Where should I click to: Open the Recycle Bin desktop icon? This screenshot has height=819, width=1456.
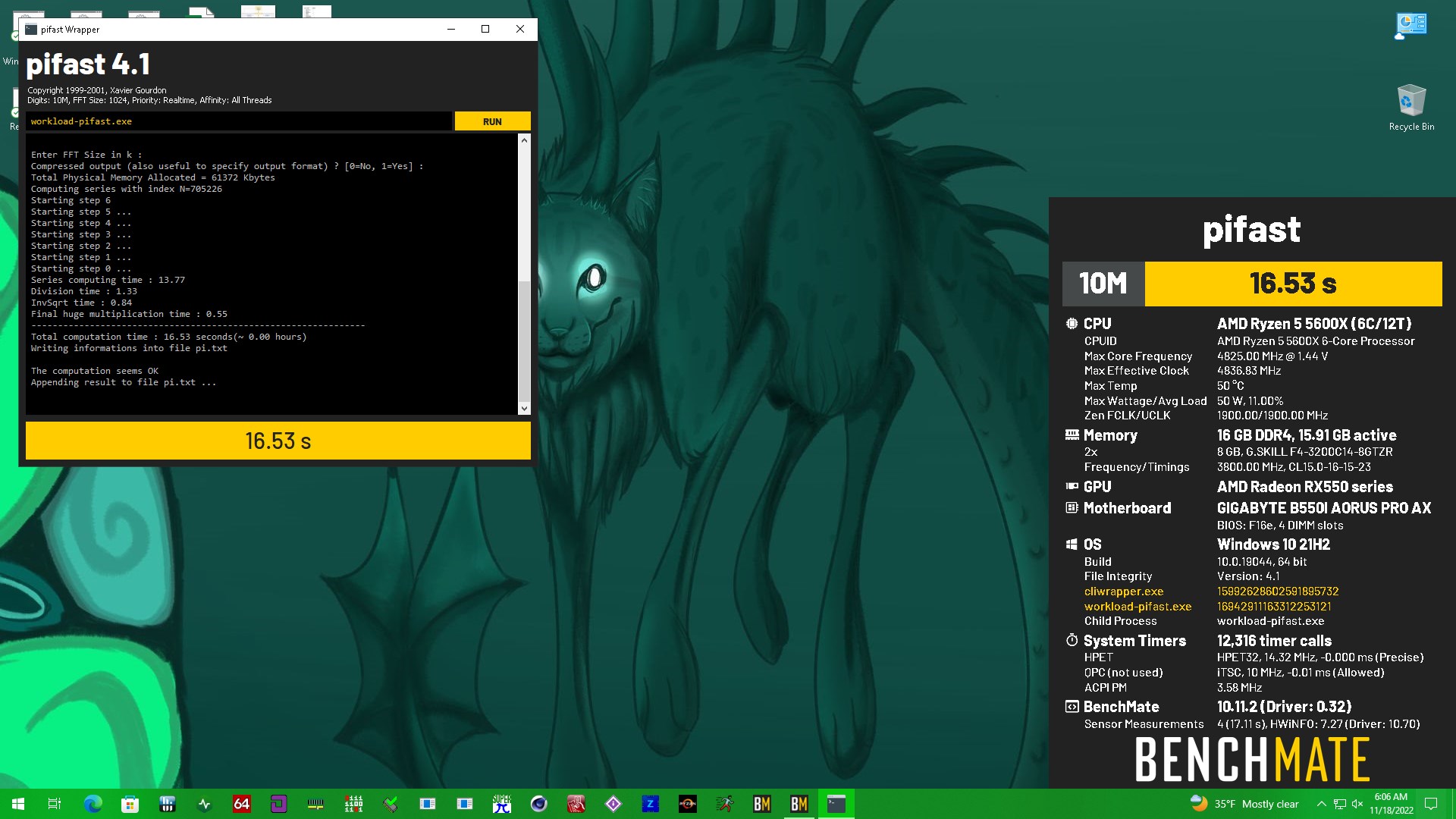1411,108
